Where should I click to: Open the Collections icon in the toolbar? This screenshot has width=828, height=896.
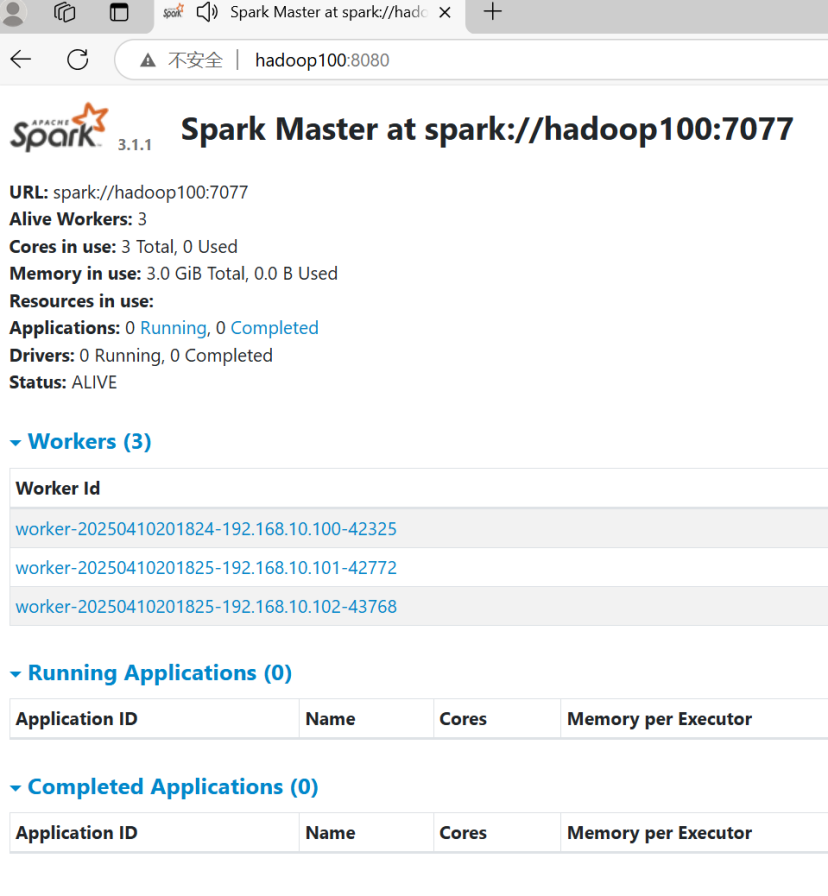64,13
